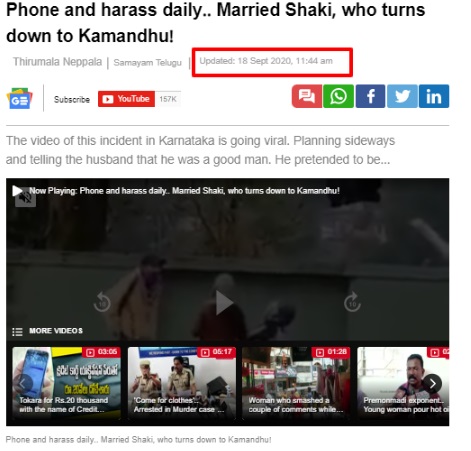
Task: Show previous videos with left arrow
Action: tap(23, 384)
